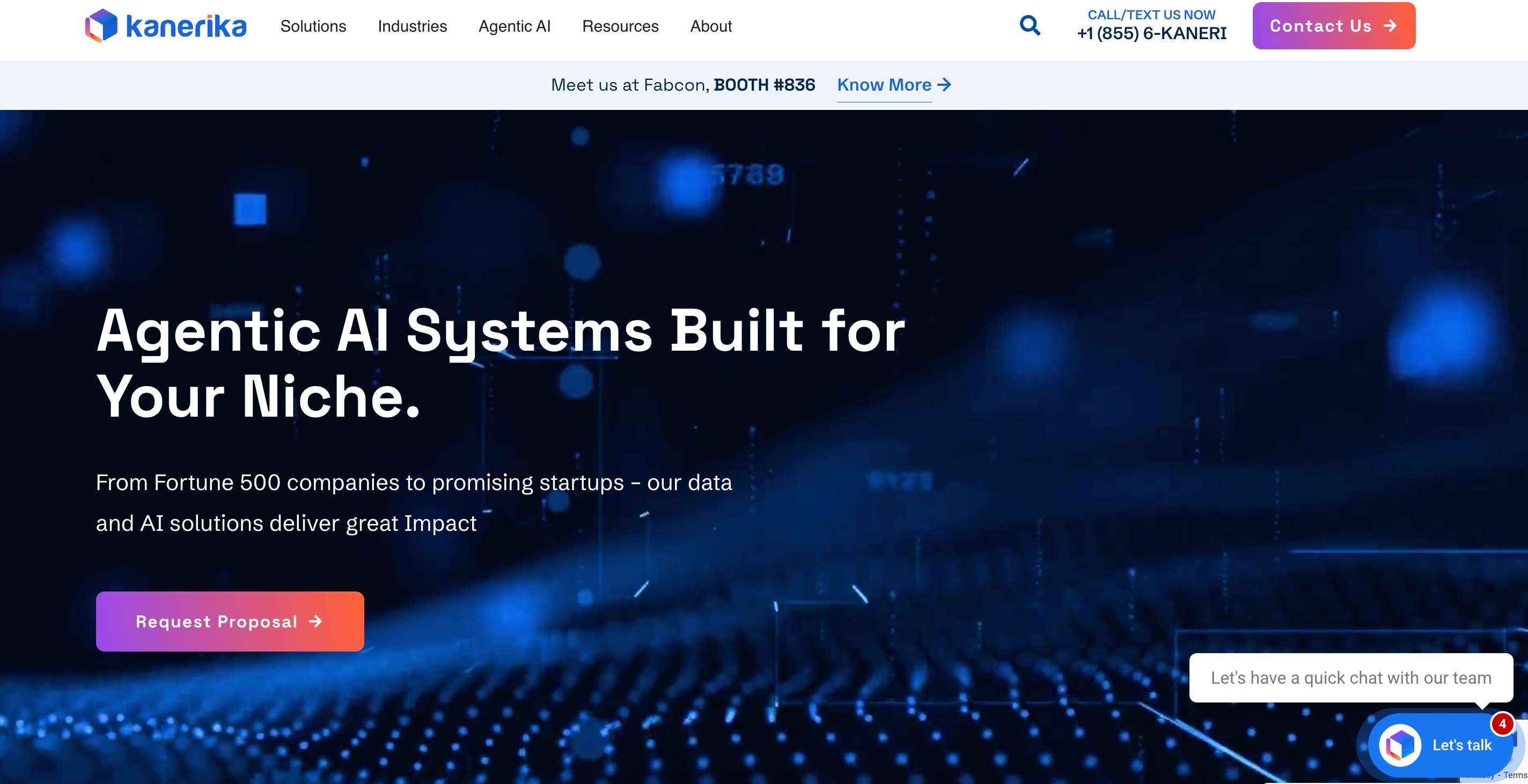Open the Industries menu
This screenshot has width=1528, height=784.
point(412,26)
